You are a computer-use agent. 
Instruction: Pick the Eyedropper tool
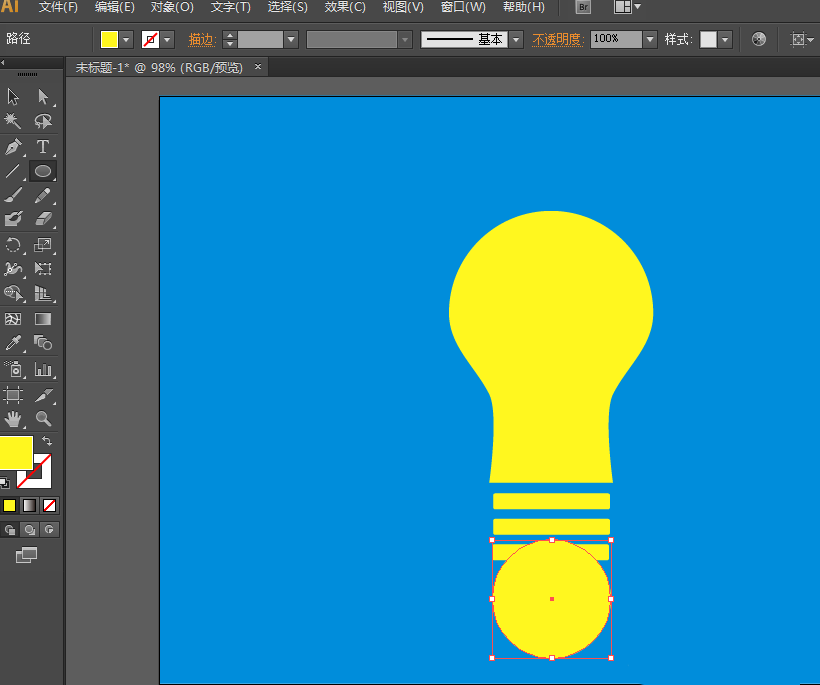tap(13, 343)
